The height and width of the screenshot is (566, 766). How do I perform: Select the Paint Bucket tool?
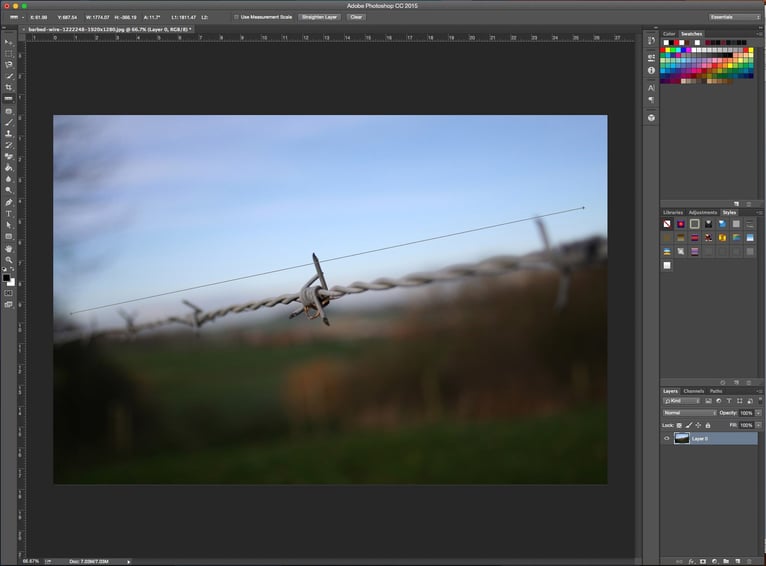coord(8,168)
